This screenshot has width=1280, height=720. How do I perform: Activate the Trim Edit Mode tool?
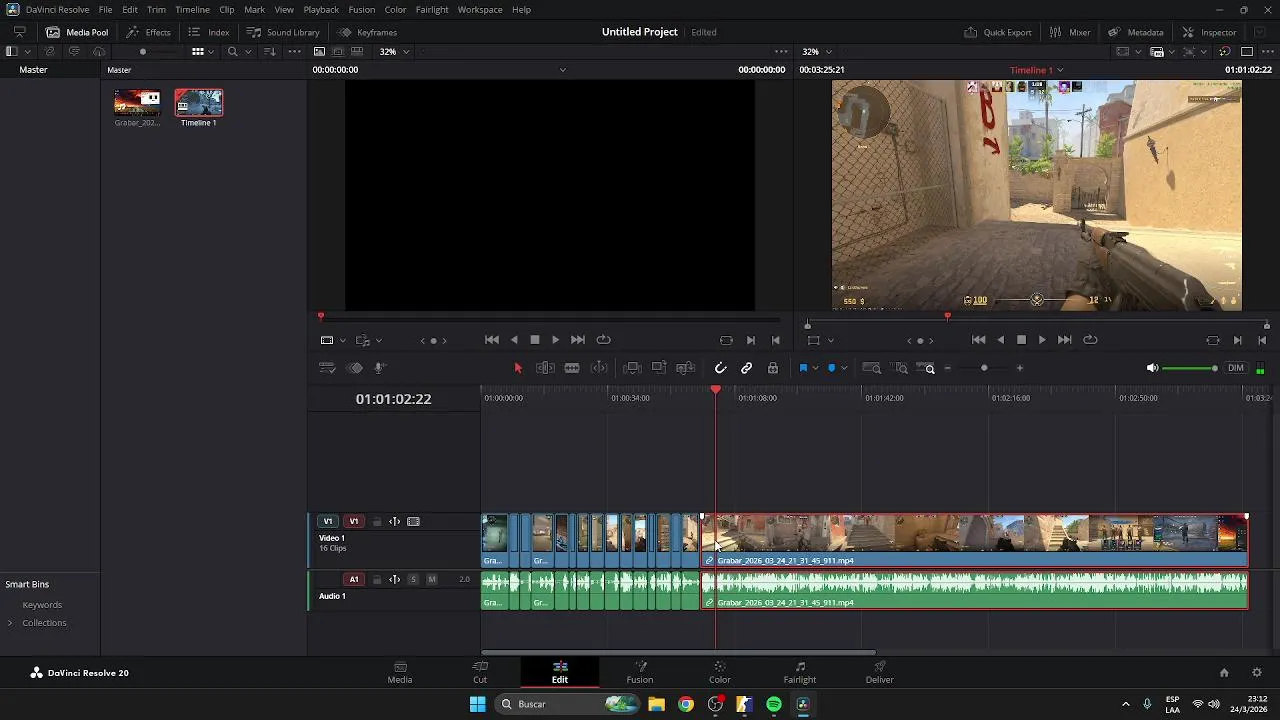tap(545, 368)
